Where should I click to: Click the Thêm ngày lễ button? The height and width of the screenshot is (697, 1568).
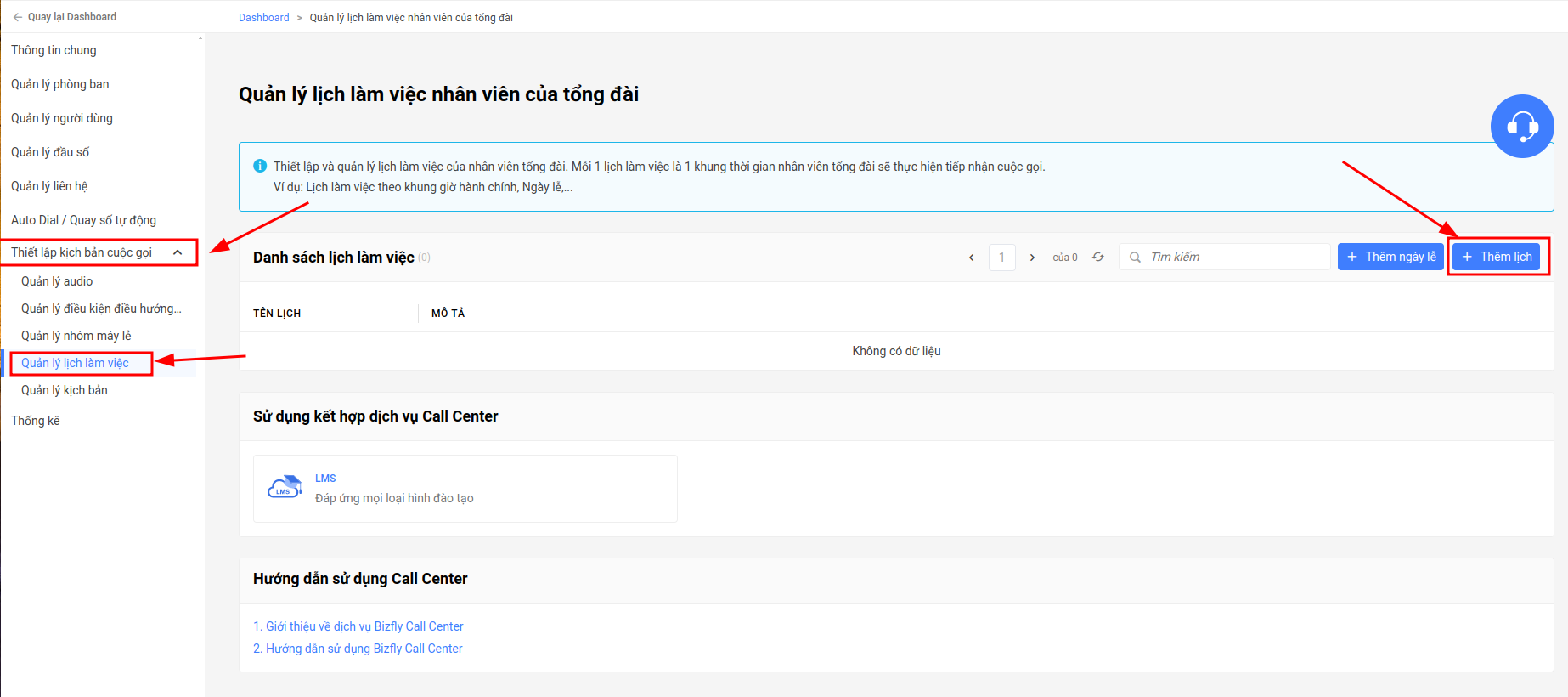tap(1390, 257)
